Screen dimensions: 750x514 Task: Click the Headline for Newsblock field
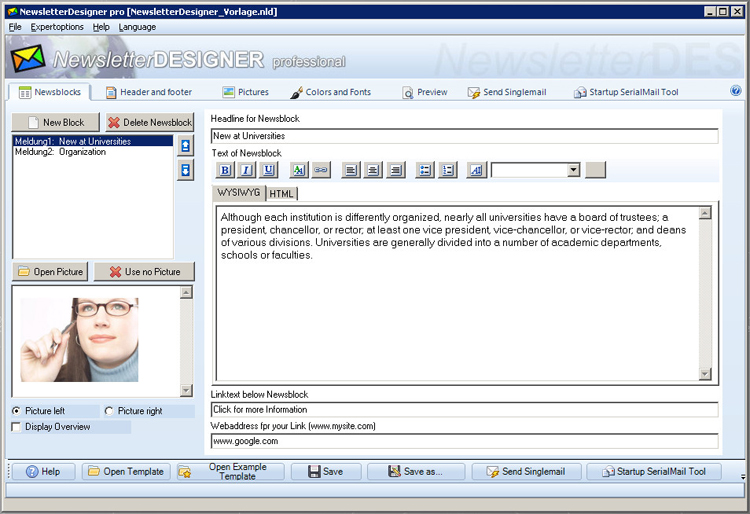[464, 136]
